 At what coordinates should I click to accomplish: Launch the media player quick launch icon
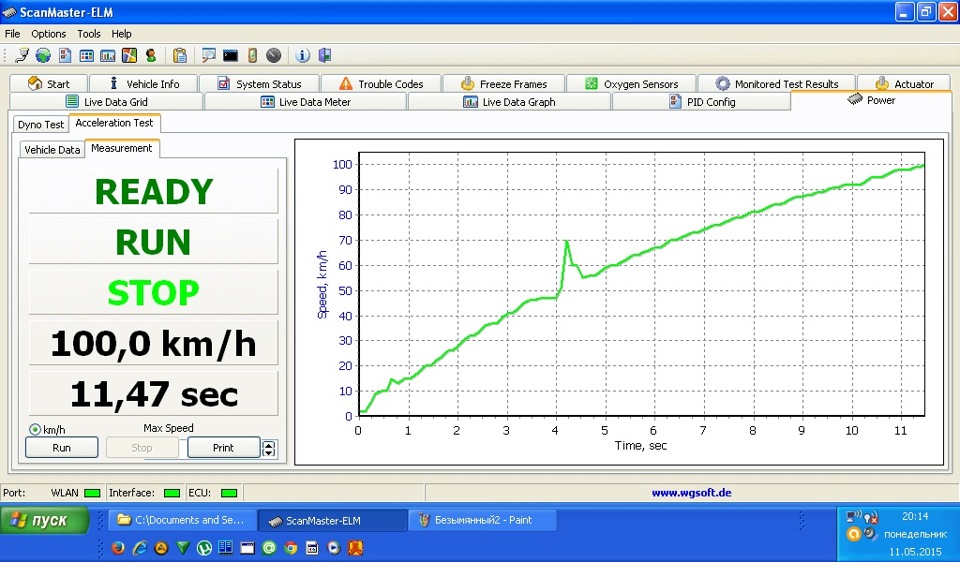point(333,547)
